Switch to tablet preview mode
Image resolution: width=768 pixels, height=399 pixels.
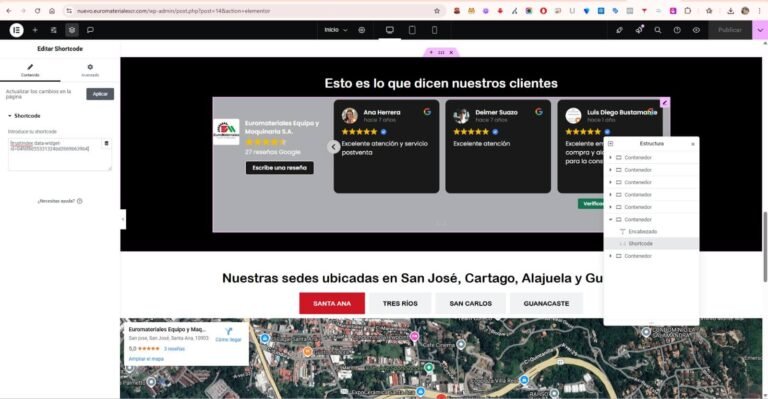412,30
